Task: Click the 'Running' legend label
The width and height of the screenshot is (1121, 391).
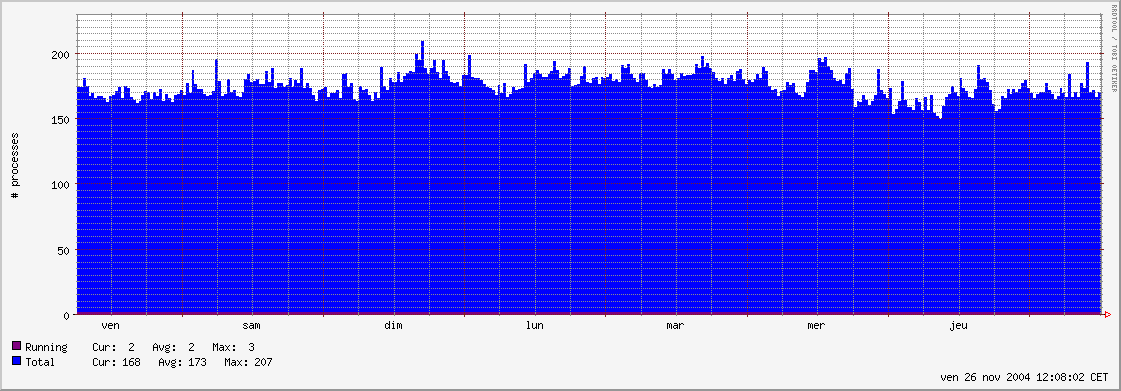Action: (46, 347)
